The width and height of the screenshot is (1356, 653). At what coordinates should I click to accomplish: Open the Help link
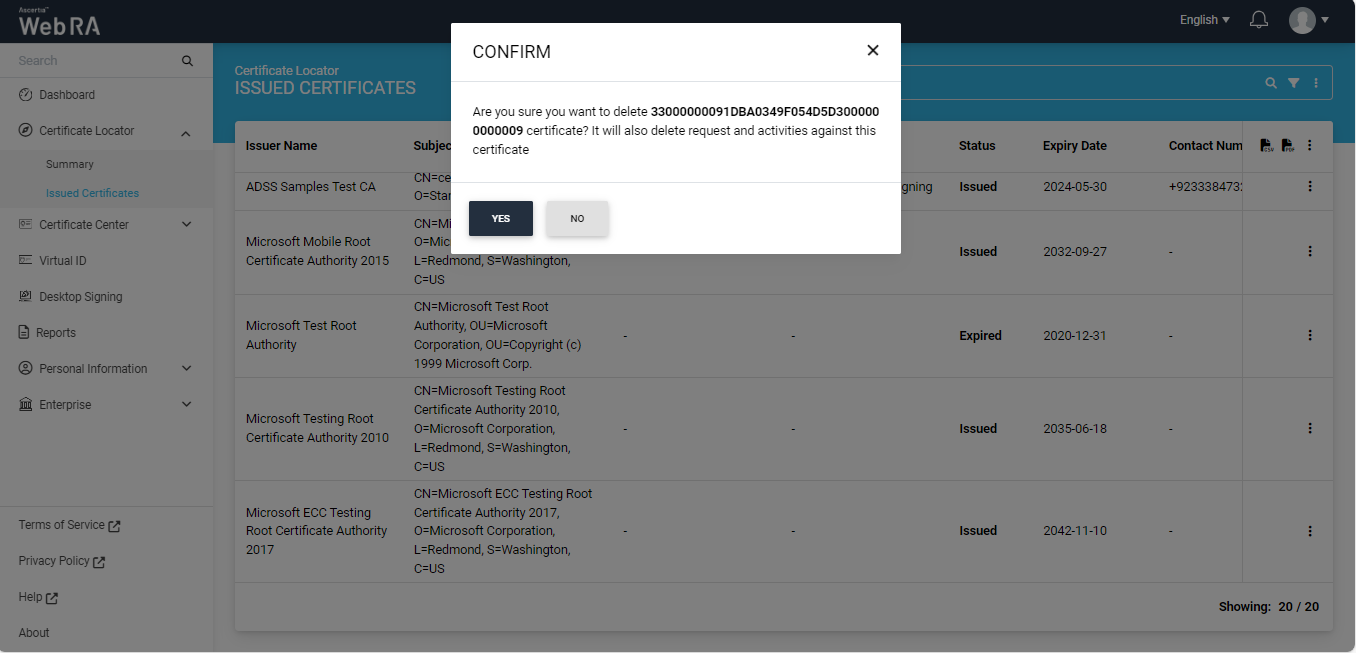38,597
